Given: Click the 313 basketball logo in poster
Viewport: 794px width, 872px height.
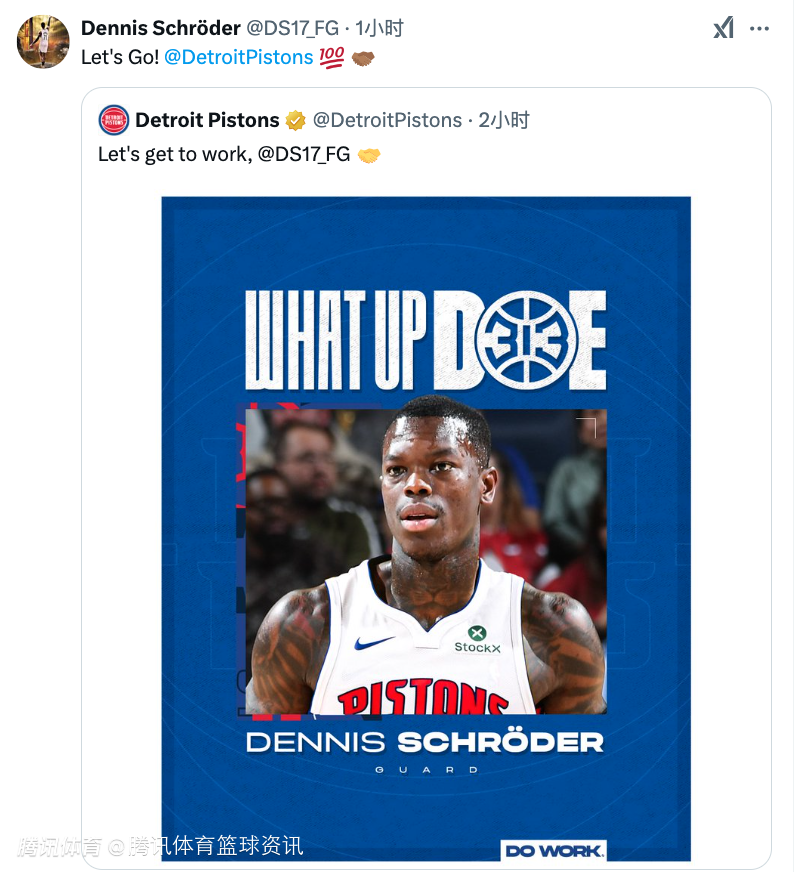Looking at the screenshot, I should click(x=526, y=340).
